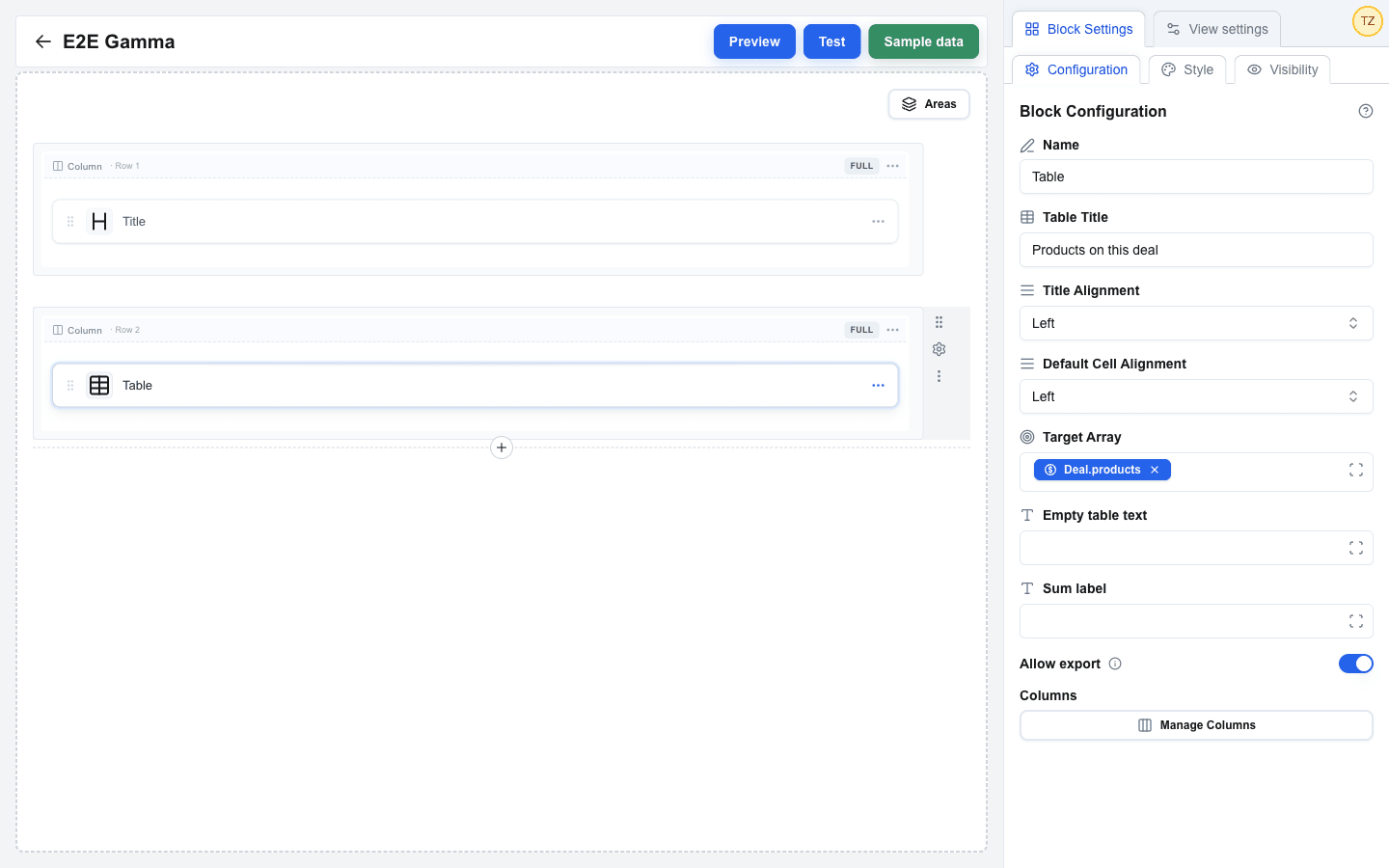
Task: Add a new row with plus button
Action: 502,448
